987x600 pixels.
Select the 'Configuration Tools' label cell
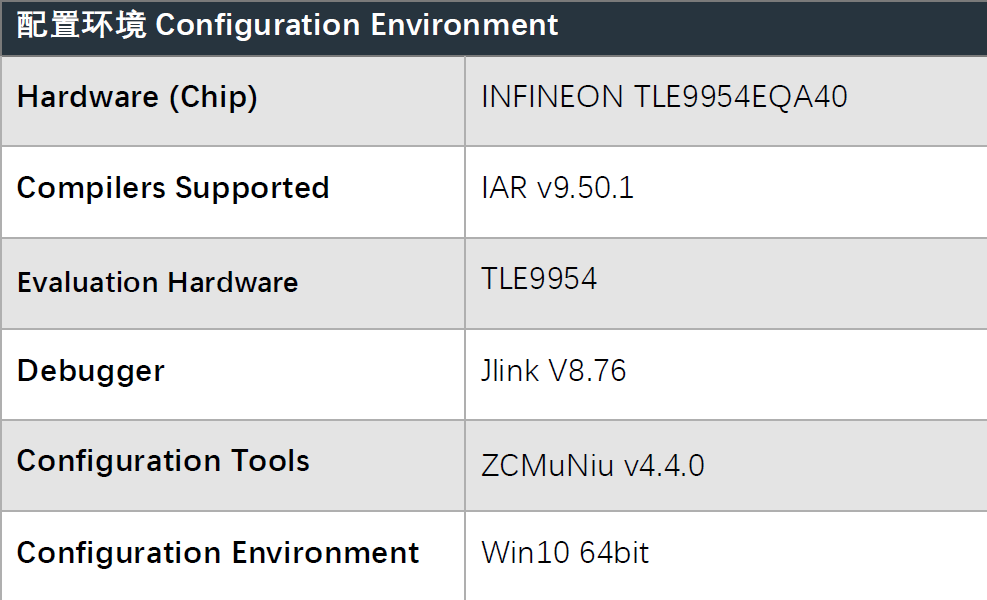[163, 461]
